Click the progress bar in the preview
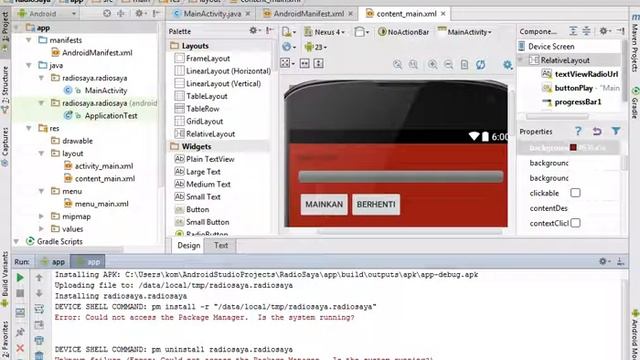Viewport: 640px width, 360px height. (401, 176)
